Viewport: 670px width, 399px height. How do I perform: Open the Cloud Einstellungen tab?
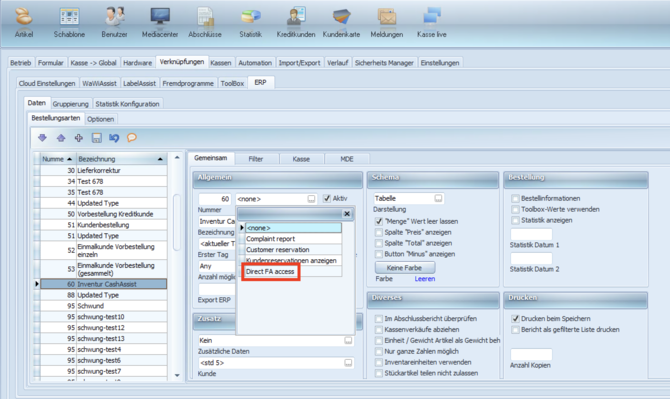[47, 83]
